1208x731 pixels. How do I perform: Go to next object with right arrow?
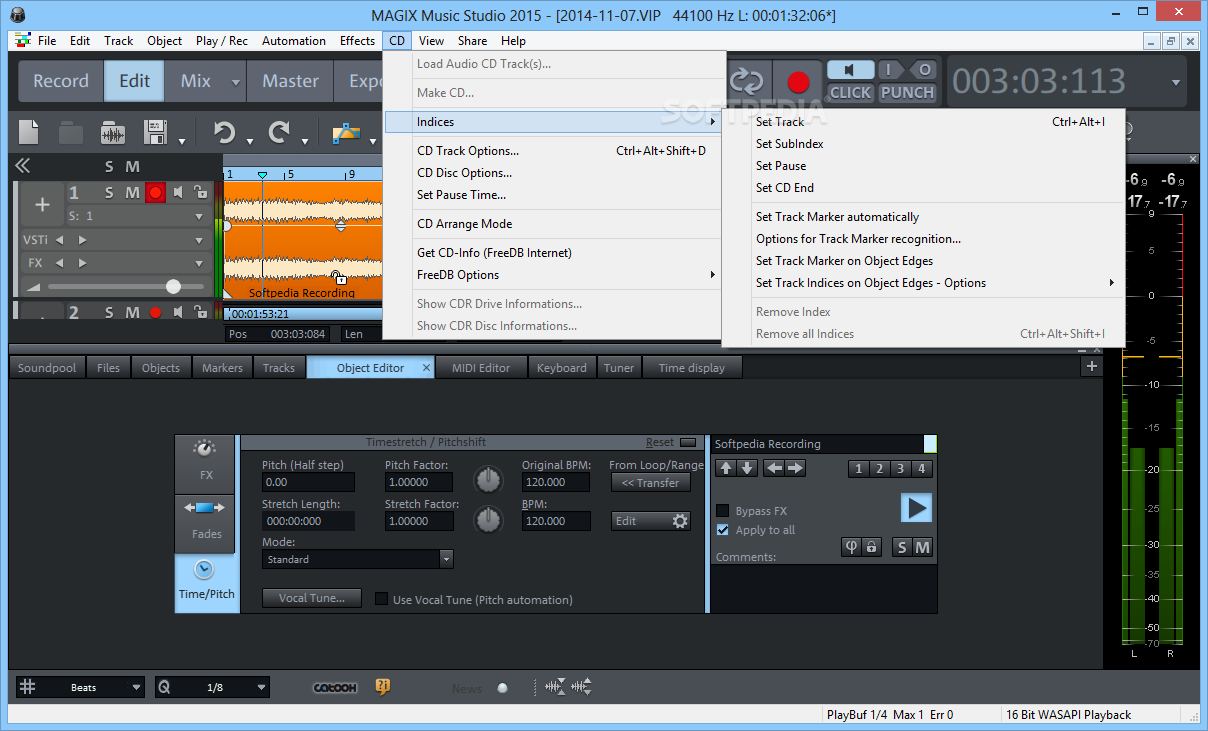(x=795, y=468)
